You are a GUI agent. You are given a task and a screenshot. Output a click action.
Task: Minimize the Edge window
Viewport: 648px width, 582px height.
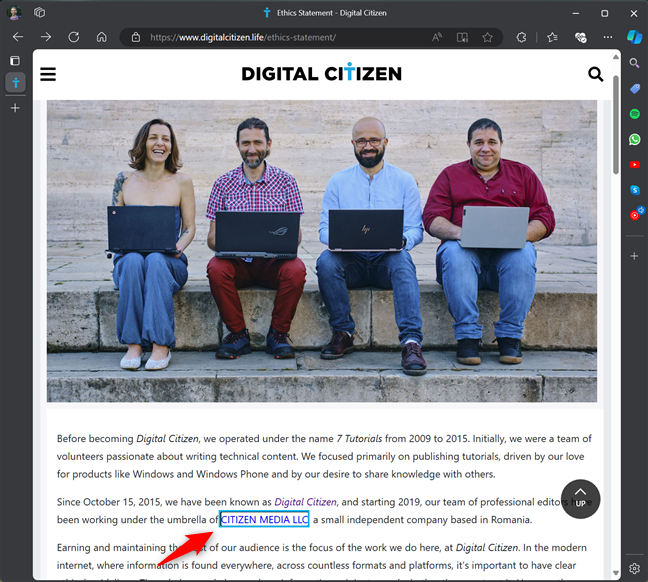(576, 13)
